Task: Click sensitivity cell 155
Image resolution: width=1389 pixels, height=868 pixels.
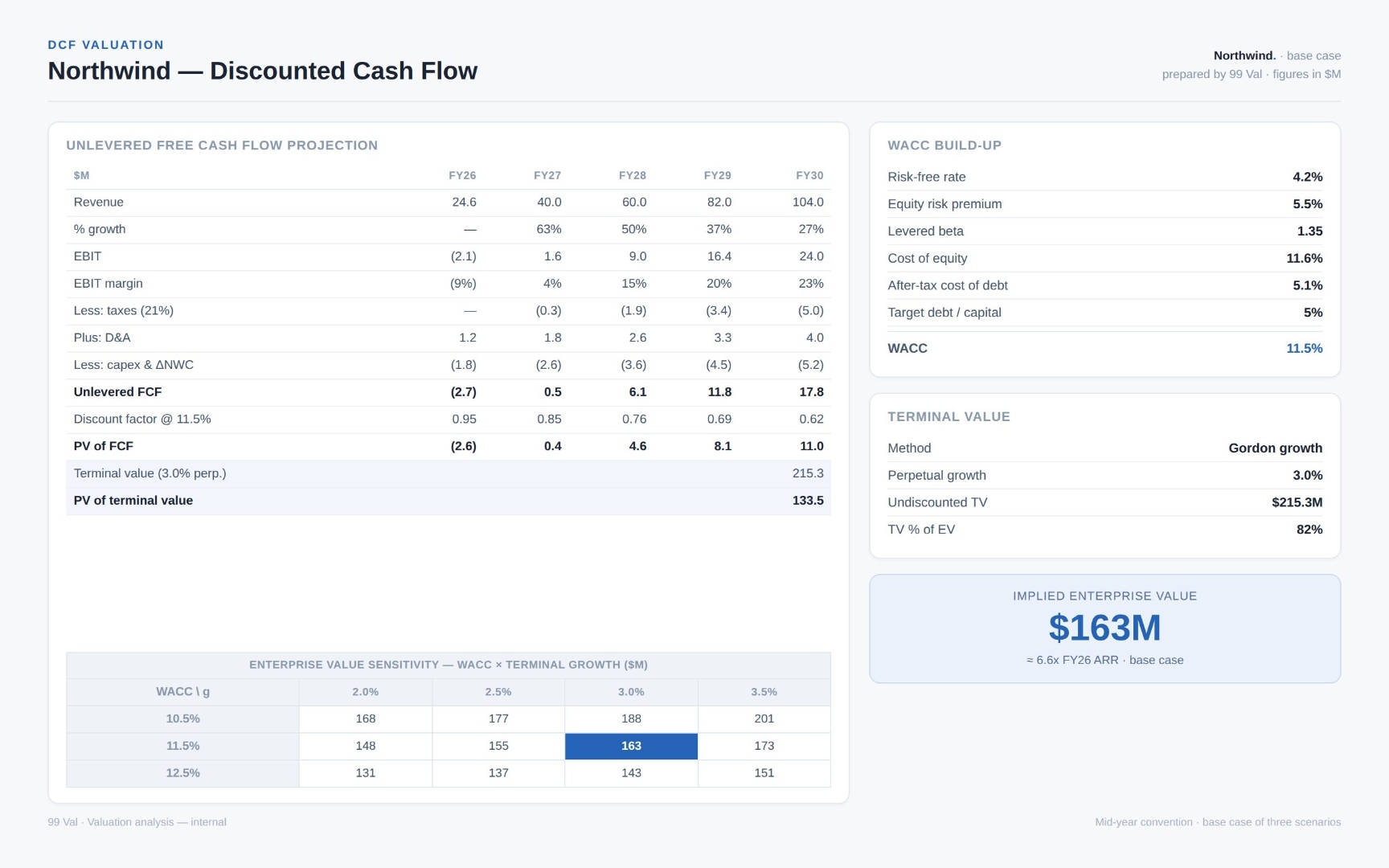Action: (498, 746)
